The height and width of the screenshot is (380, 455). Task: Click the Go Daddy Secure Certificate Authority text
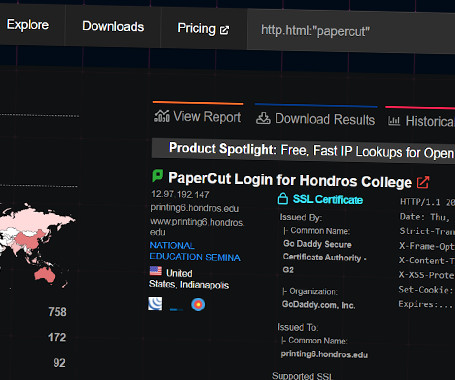(325, 257)
